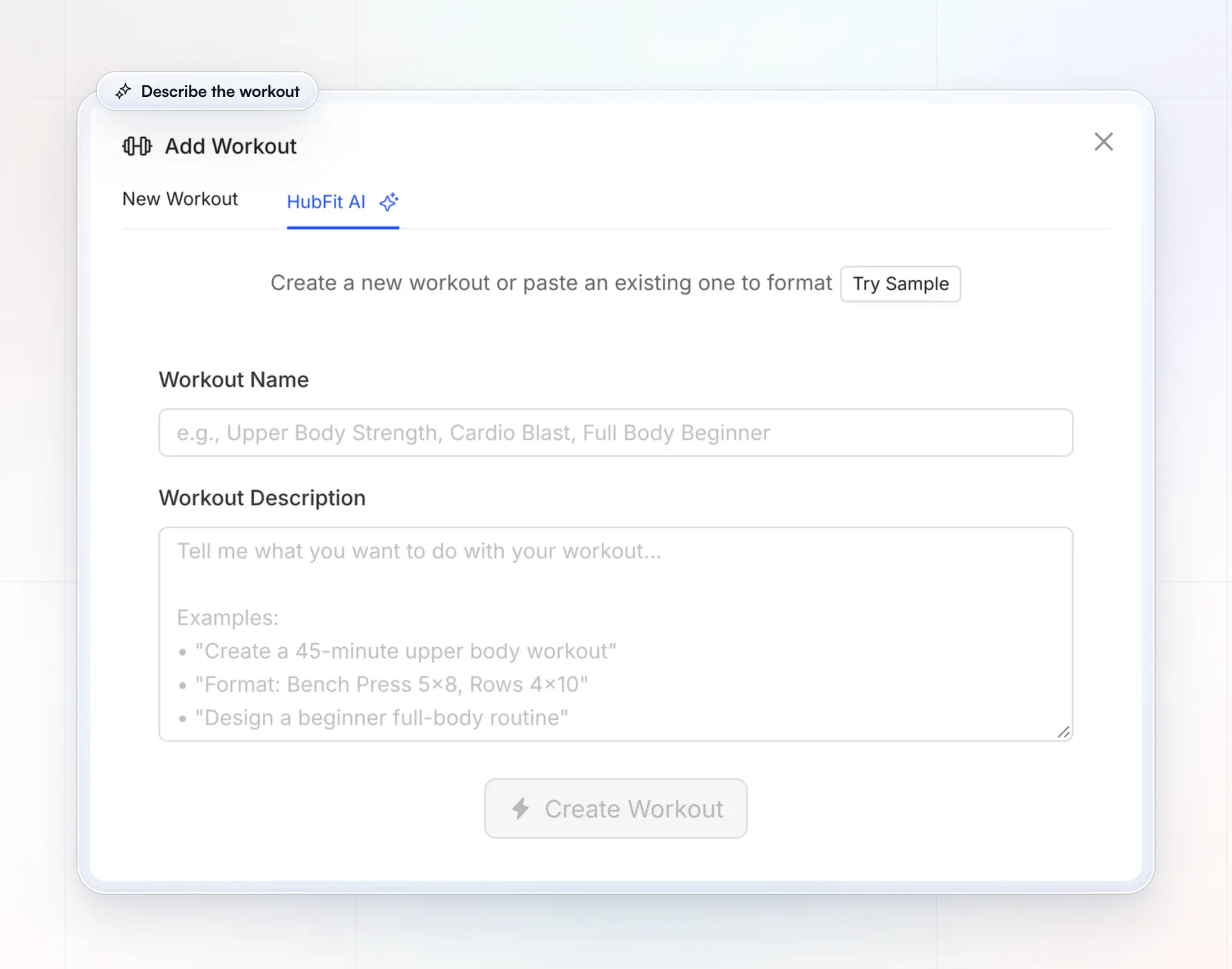Click the dumbbell icon next to Add Workout
Image resolution: width=1232 pixels, height=969 pixels.
click(x=137, y=146)
